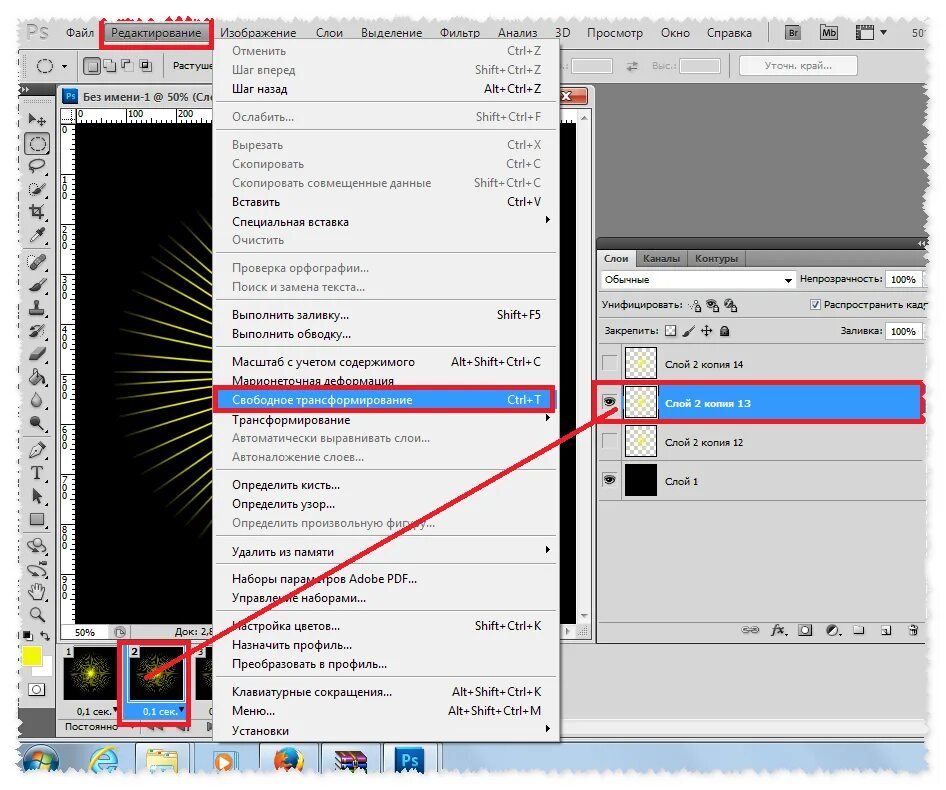Viewport: 946px width, 790px height.
Task: Show layer Слой 2 копия 14
Action: point(609,363)
